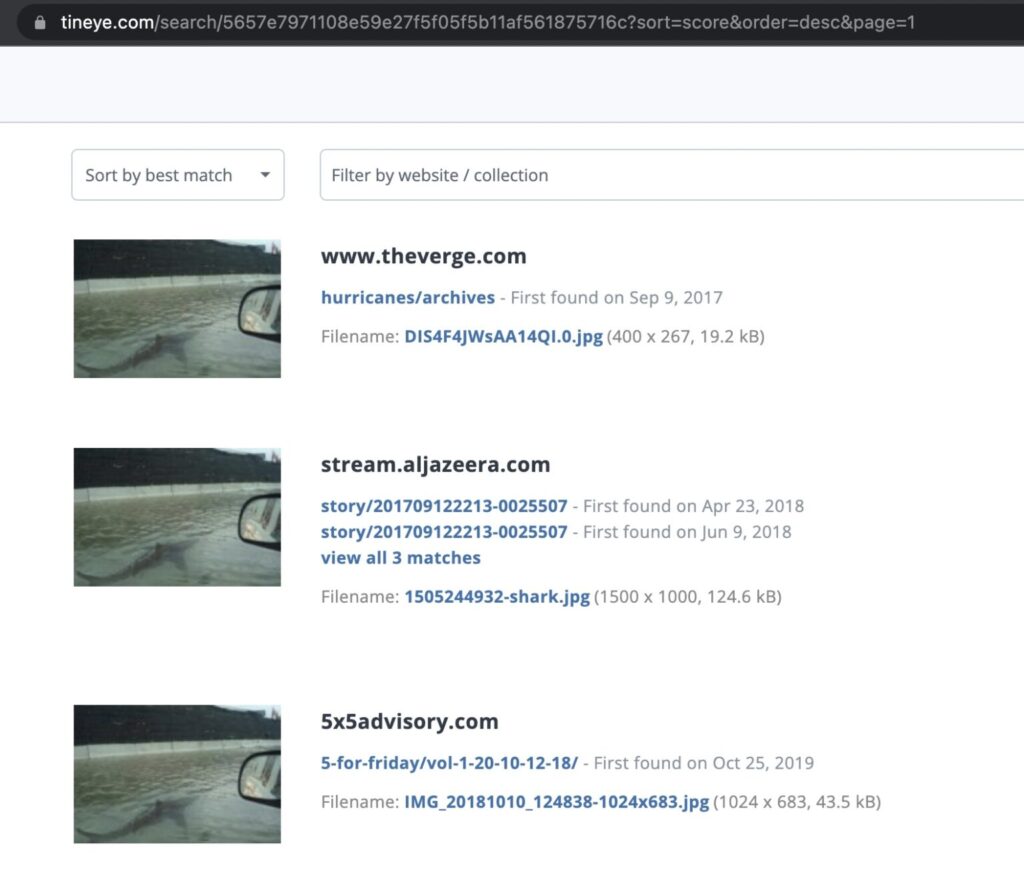Image resolution: width=1024 pixels, height=892 pixels.
Task: Open the shark thumbnail for theverge.com result
Action: pyautogui.click(x=177, y=308)
